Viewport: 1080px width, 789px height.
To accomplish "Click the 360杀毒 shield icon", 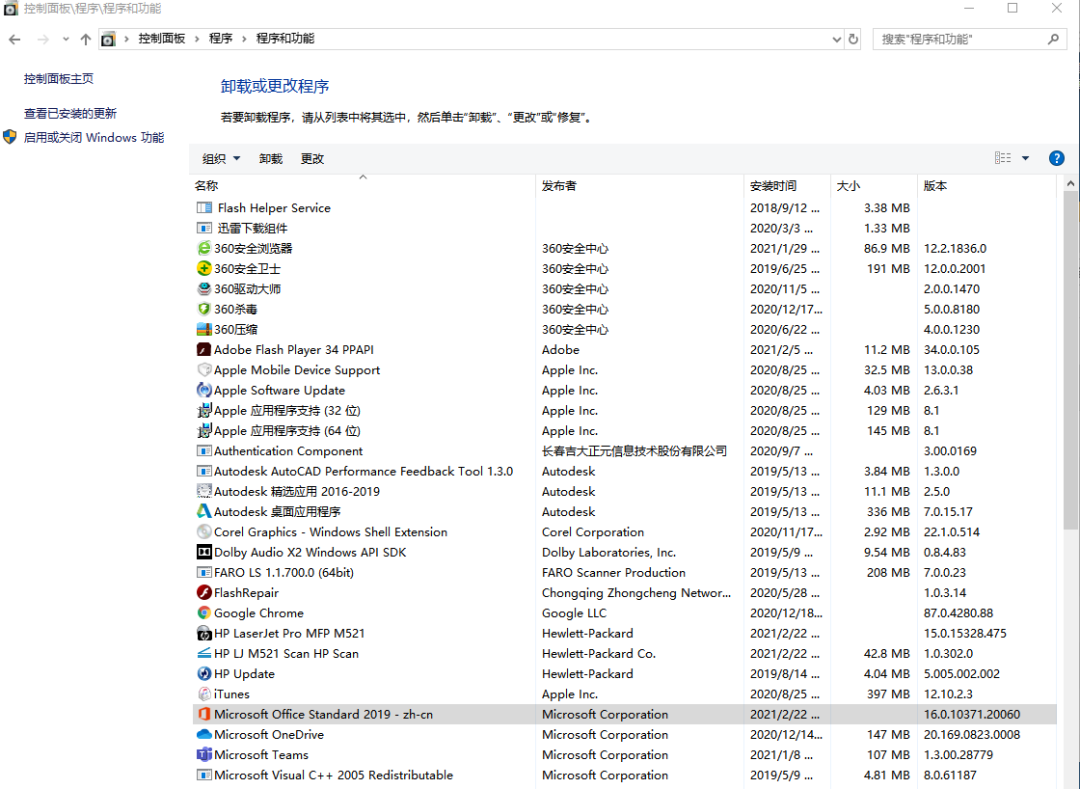I will 204,309.
